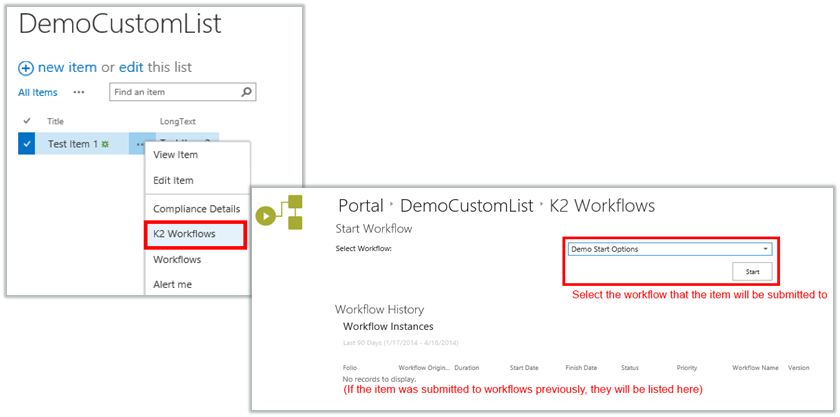Click the DemoCustomList page title

pyautogui.click(x=120, y=24)
